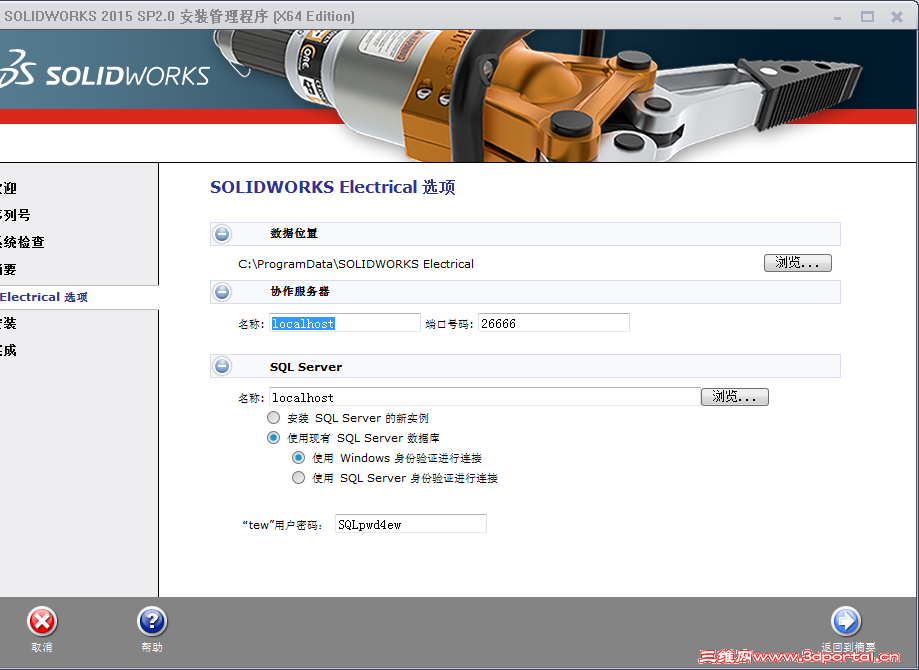Maximize the installation manager window
Image resolution: width=919 pixels, height=670 pixels.
(867, 16)
